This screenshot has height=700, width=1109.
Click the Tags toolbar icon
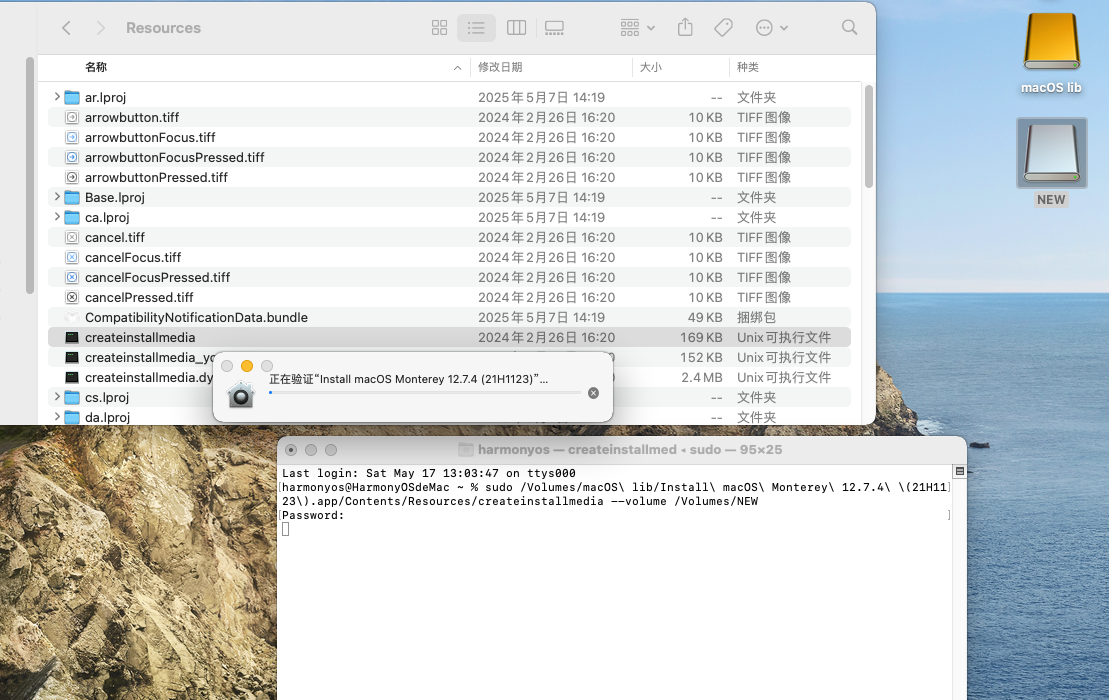pos(723,28)
